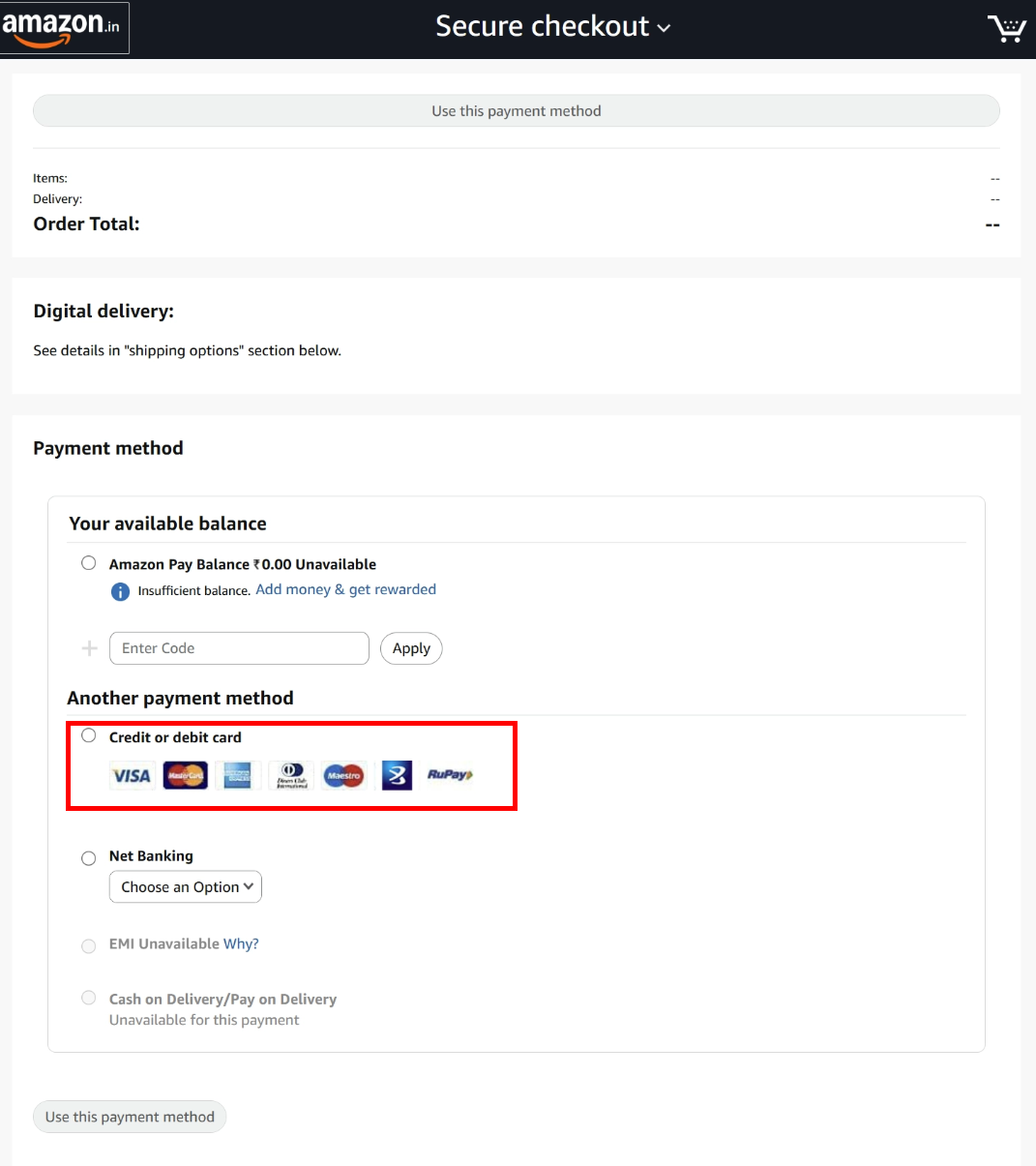Click the Your available balance heading
The image size is (1036, 1166).
pos(167,523)
